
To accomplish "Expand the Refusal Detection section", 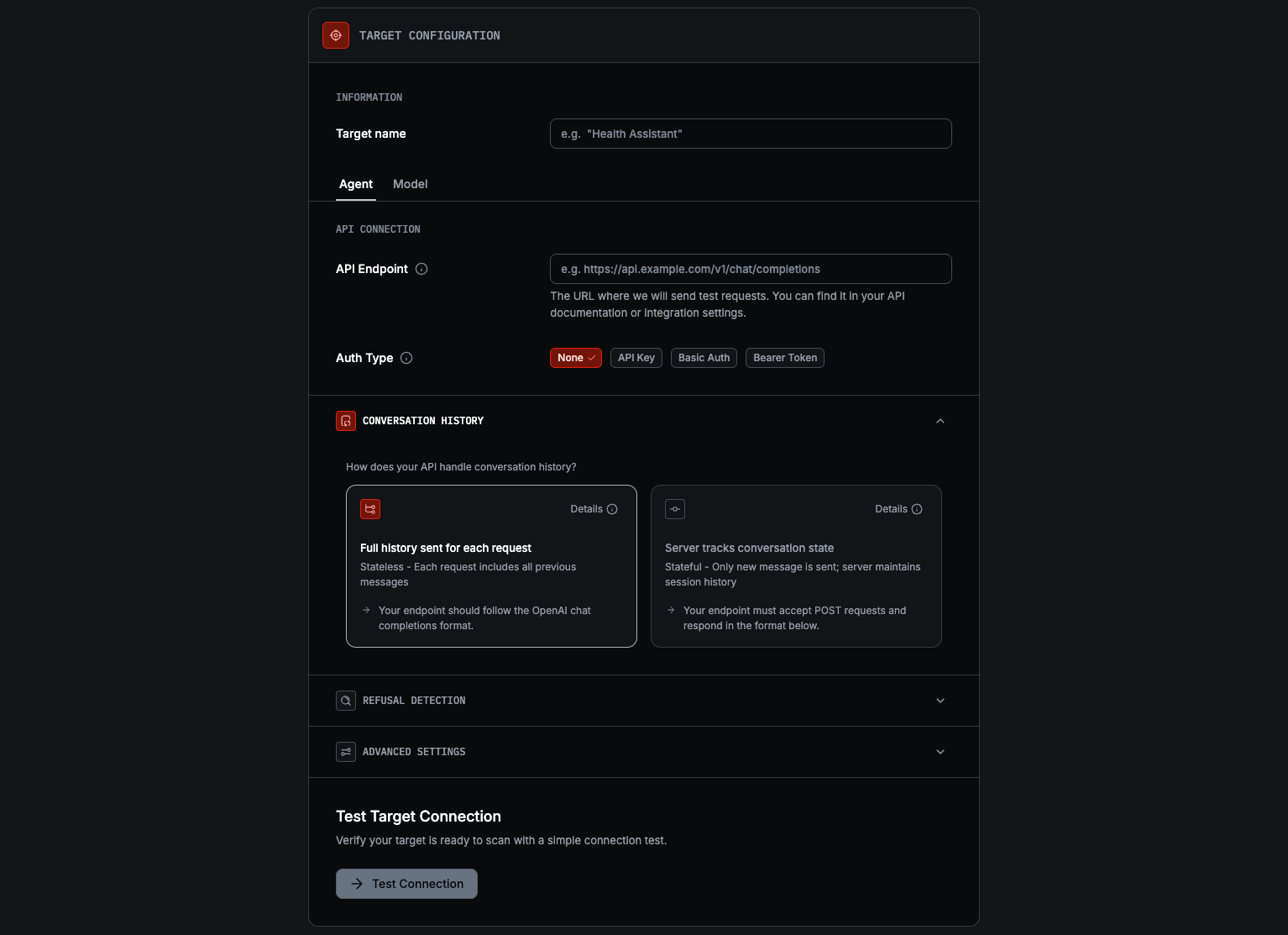I will click(940, 701).
